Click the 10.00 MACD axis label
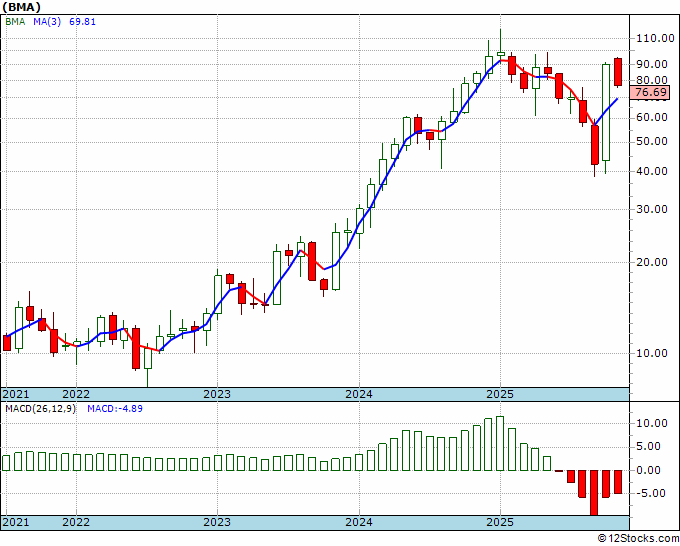The height and width of the screenshot is (546, 680). point(652,423)
